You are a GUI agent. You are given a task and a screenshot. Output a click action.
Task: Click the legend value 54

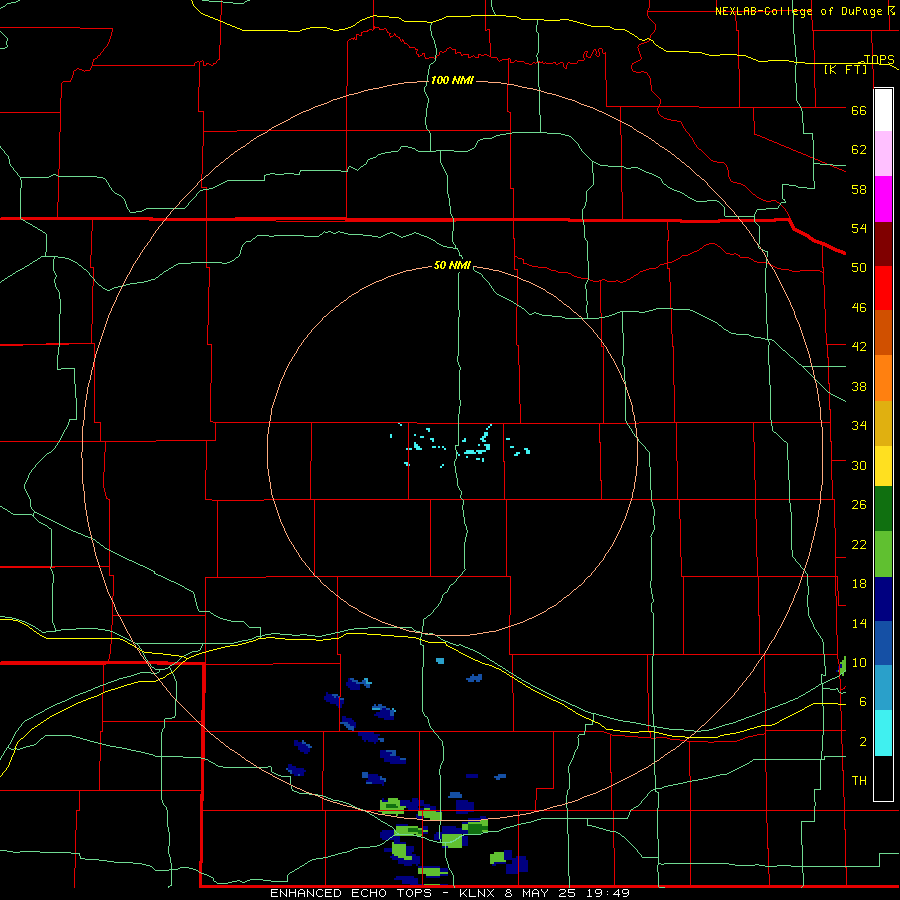(x=859, y=228)
